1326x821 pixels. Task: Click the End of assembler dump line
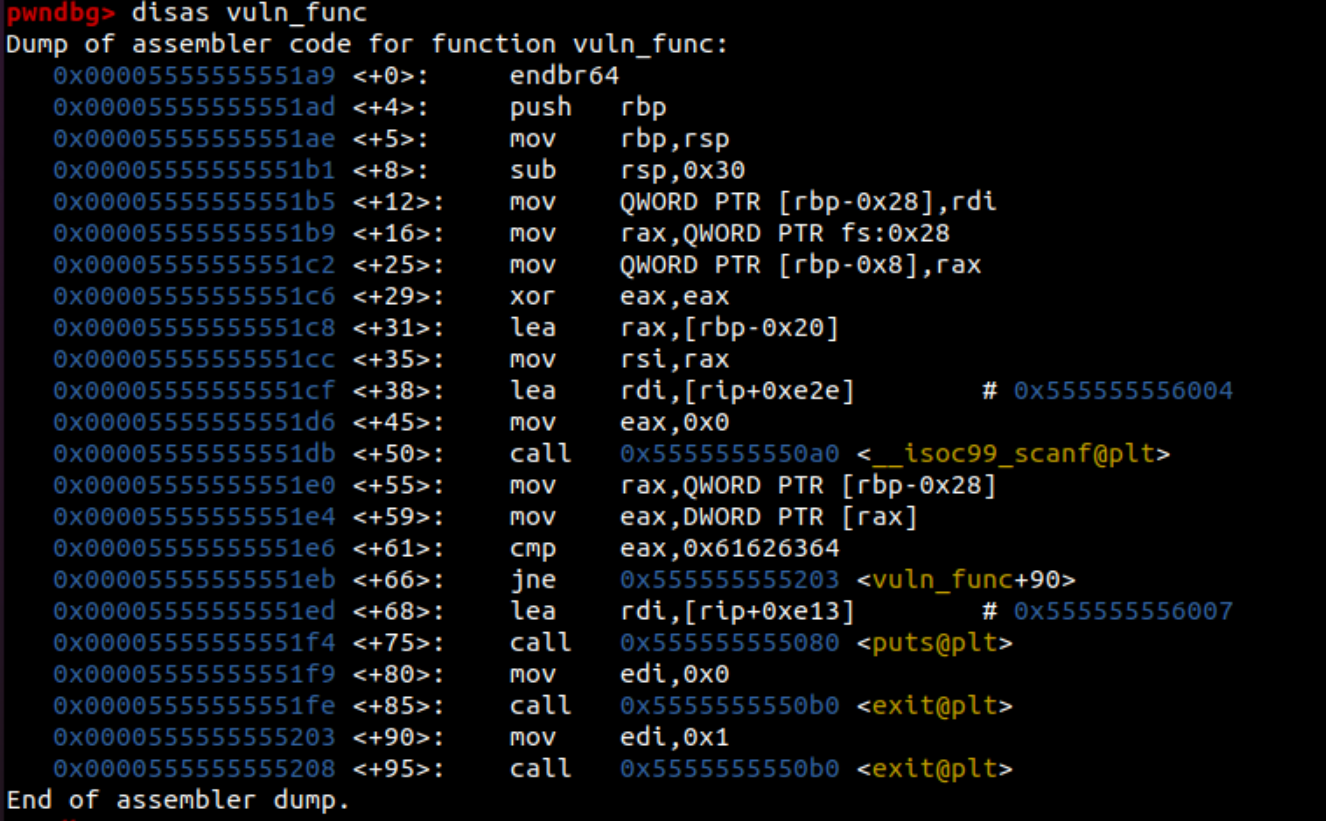(178, 800)
